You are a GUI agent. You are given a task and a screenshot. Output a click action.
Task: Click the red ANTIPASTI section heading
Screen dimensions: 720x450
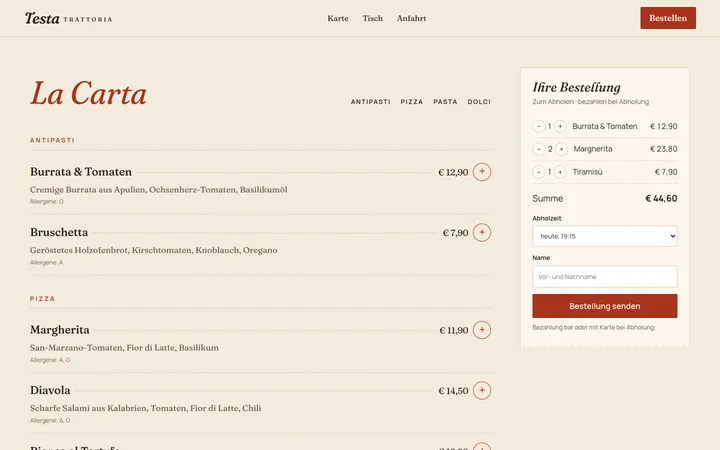(x=52, y=140)
